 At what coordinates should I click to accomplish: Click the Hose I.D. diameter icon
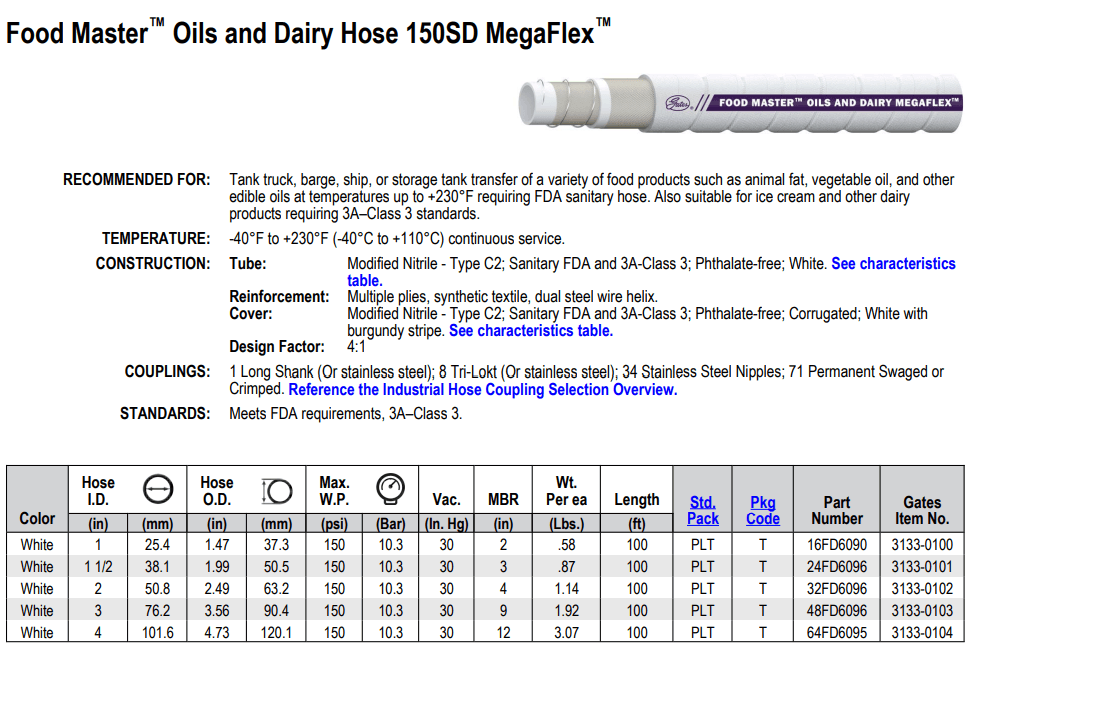pos(158,490)
